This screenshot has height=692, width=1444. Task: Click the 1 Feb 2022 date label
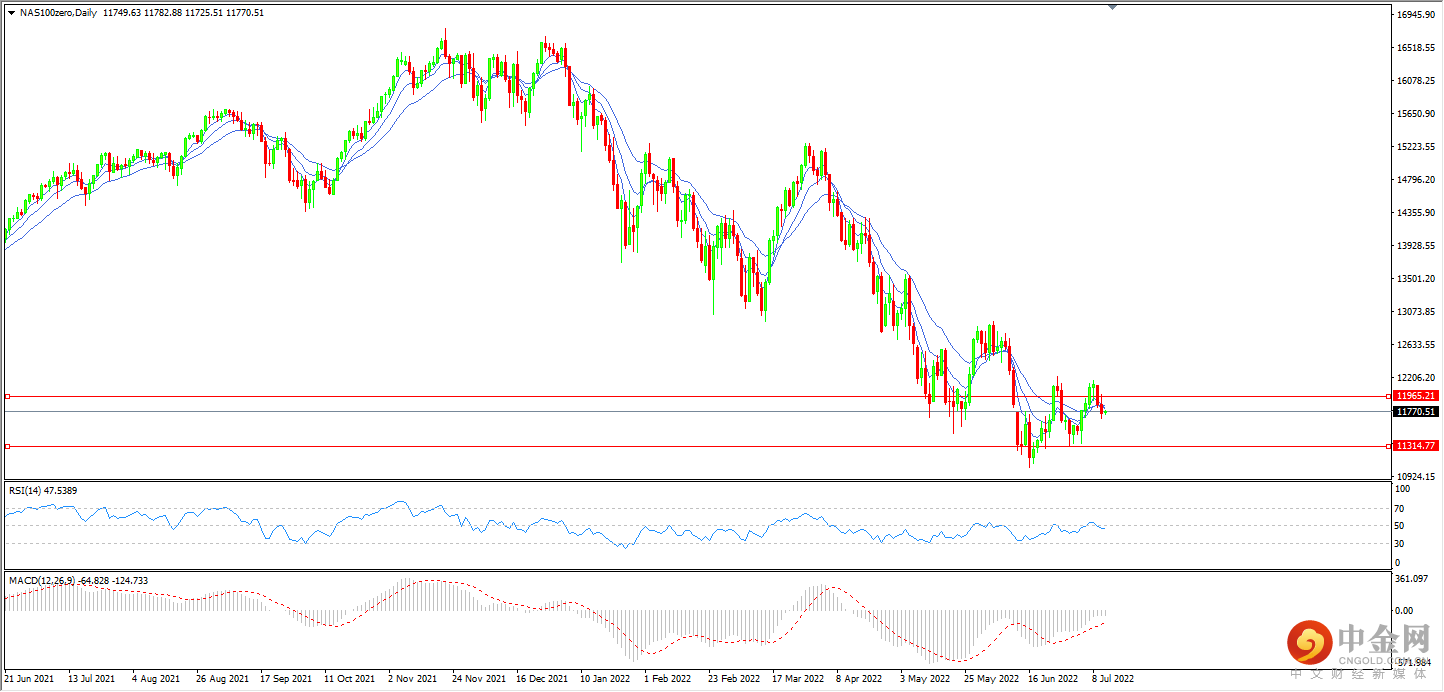coord(667,678)
